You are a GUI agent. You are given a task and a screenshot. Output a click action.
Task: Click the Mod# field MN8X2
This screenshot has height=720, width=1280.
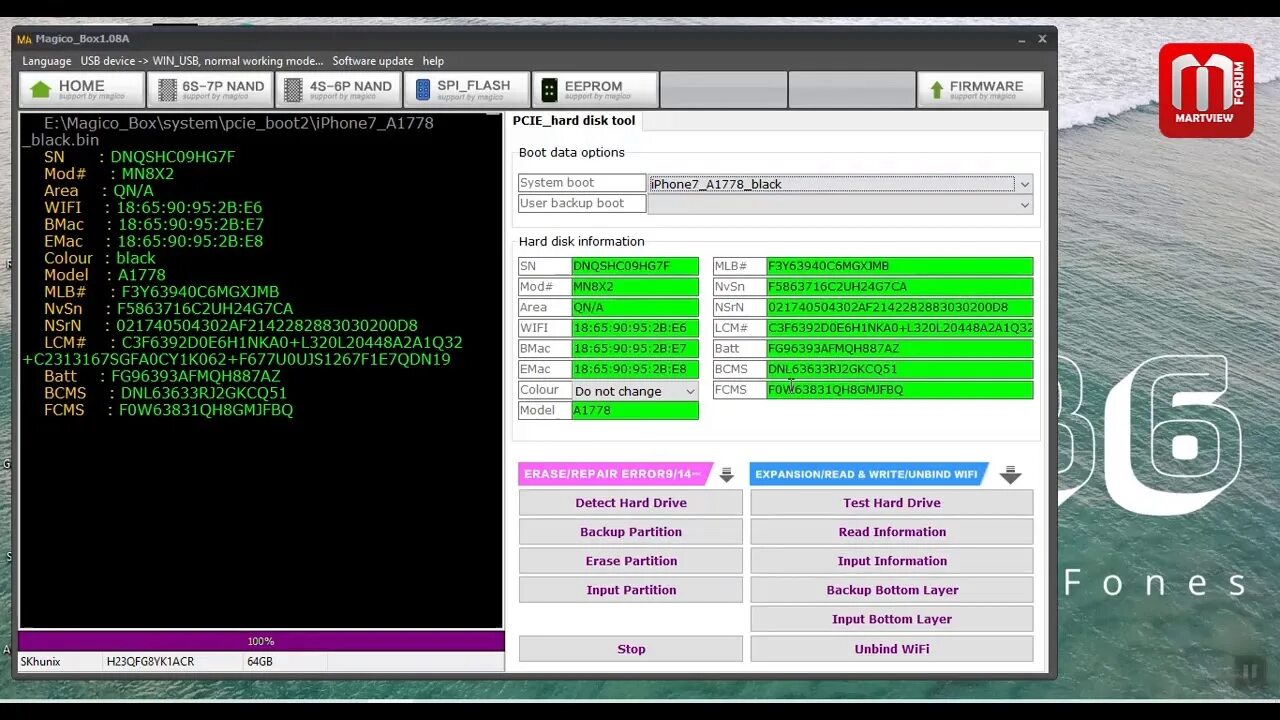coord(635,287)
